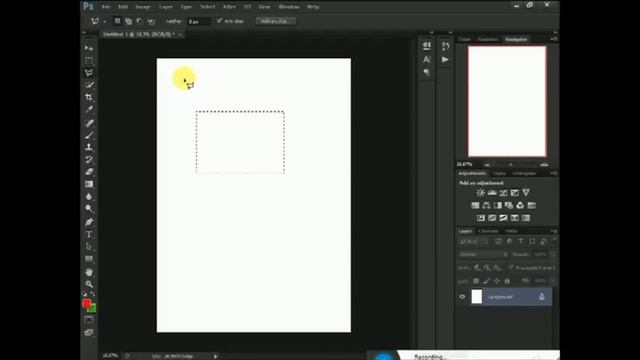The height and width of the screenshot is (360, 640).
Task: Open the Select menu
Action: (x=207, y=7)
